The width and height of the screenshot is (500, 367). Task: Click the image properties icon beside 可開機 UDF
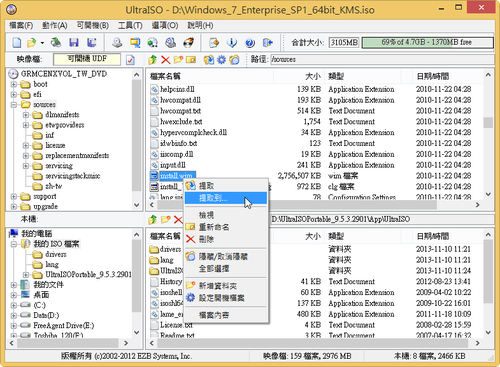pos(130,60)
